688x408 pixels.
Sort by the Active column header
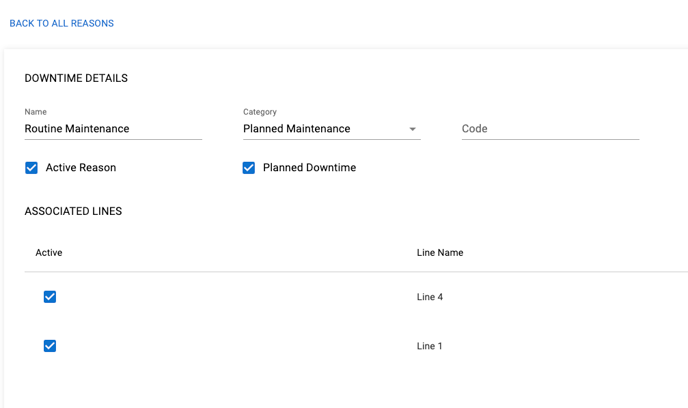(49, 253)
